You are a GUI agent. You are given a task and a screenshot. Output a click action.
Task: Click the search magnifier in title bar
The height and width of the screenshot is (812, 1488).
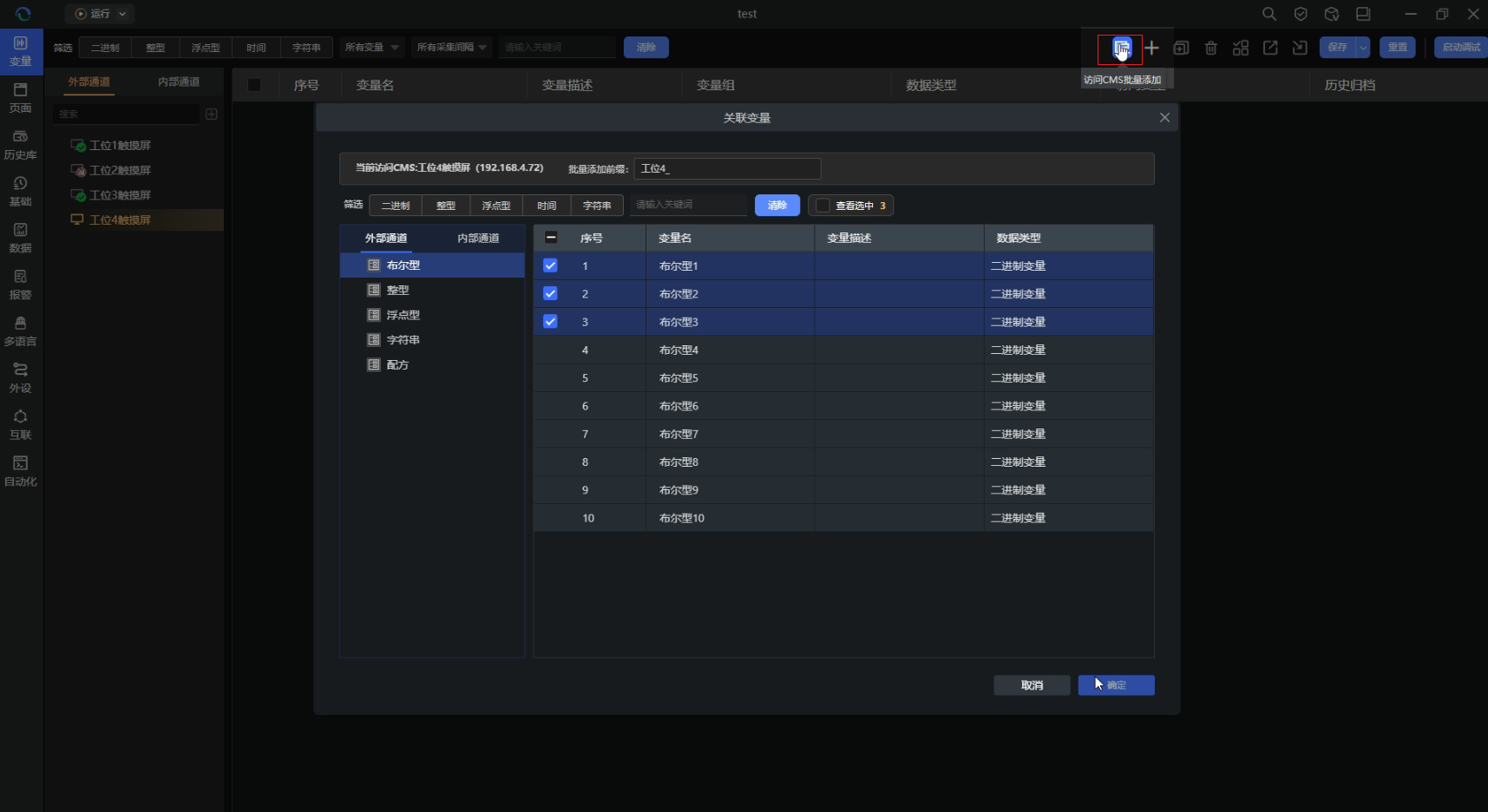click(x=1269, y=14)
